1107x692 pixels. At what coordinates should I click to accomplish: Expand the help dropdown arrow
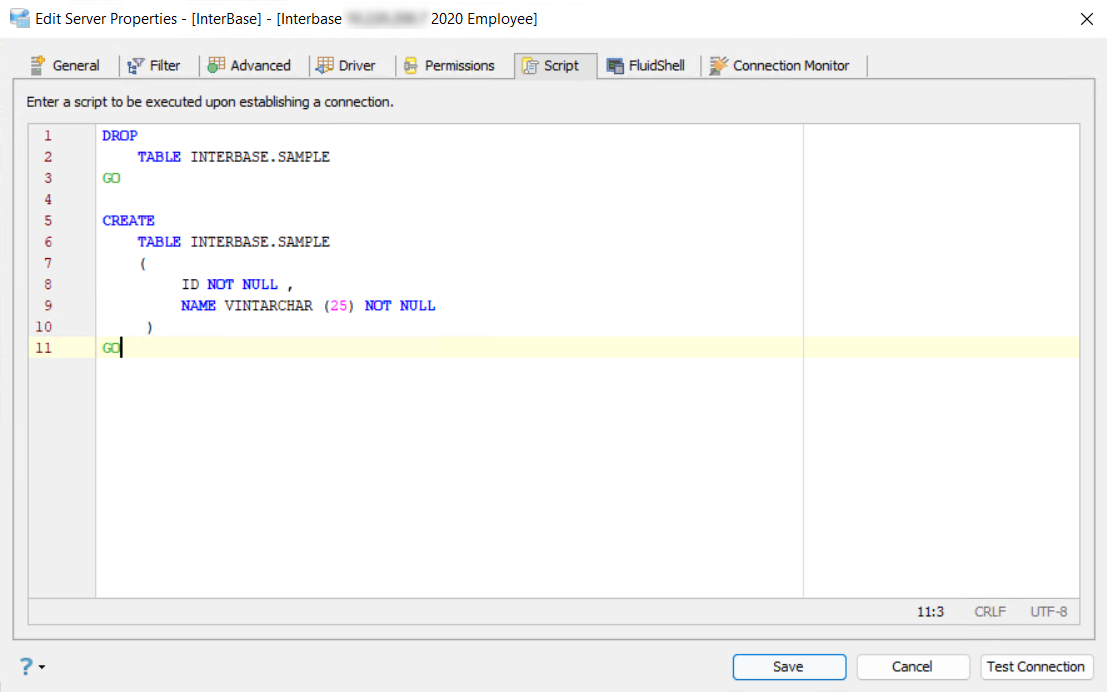pyautogui.click(x=42, y=667)
